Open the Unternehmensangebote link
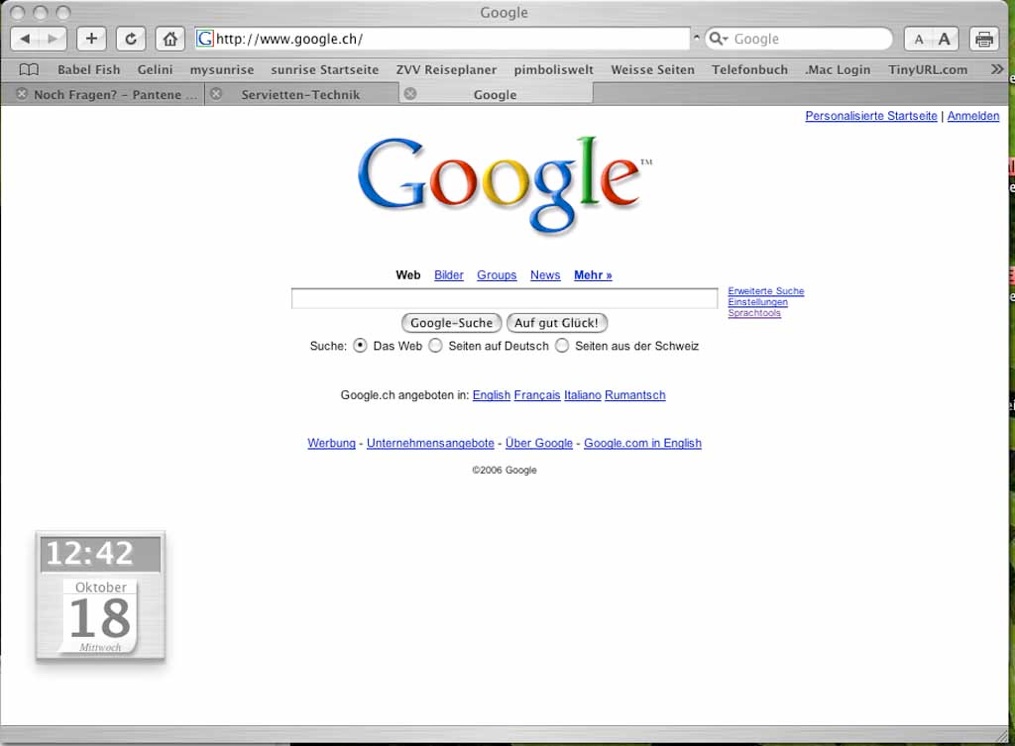 click(430, 443)
